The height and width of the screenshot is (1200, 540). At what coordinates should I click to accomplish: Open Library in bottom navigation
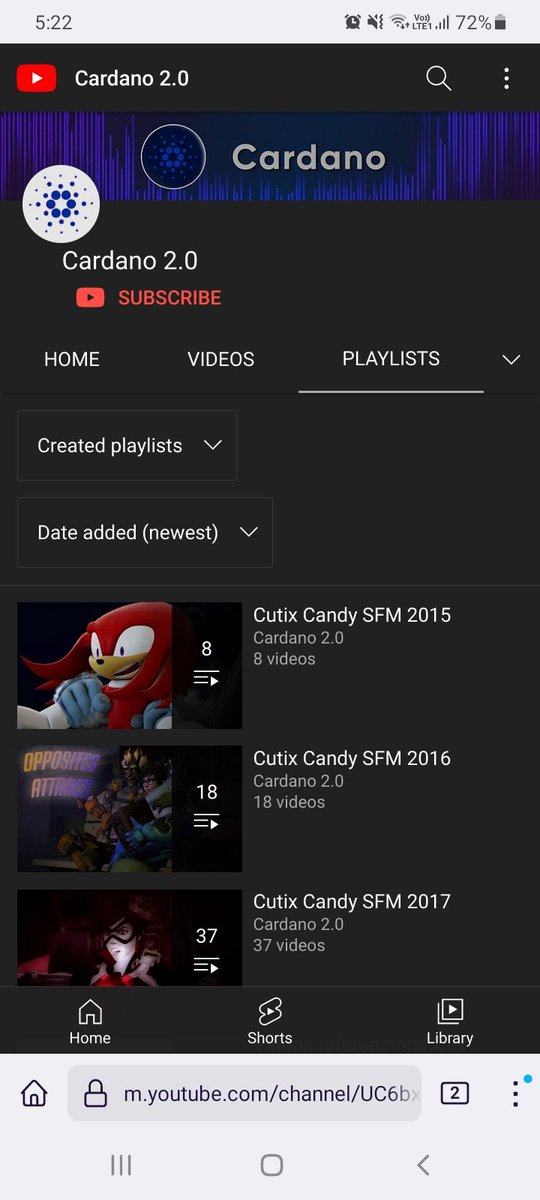(450, 1022)
